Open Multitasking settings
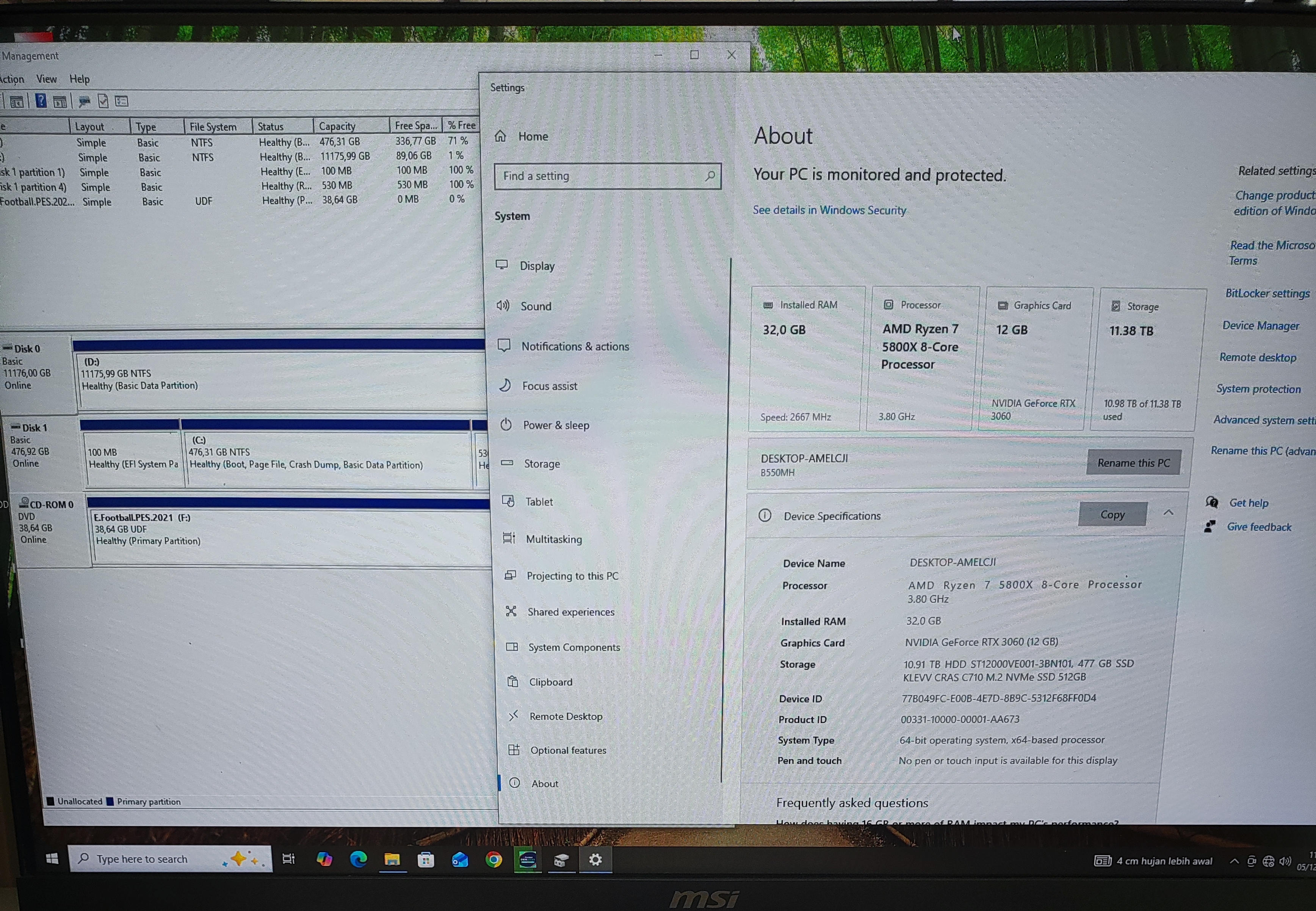1316x911 pixels. point(542,539)
